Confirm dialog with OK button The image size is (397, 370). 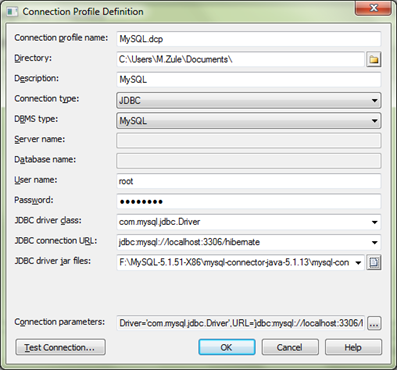(227, 347)
